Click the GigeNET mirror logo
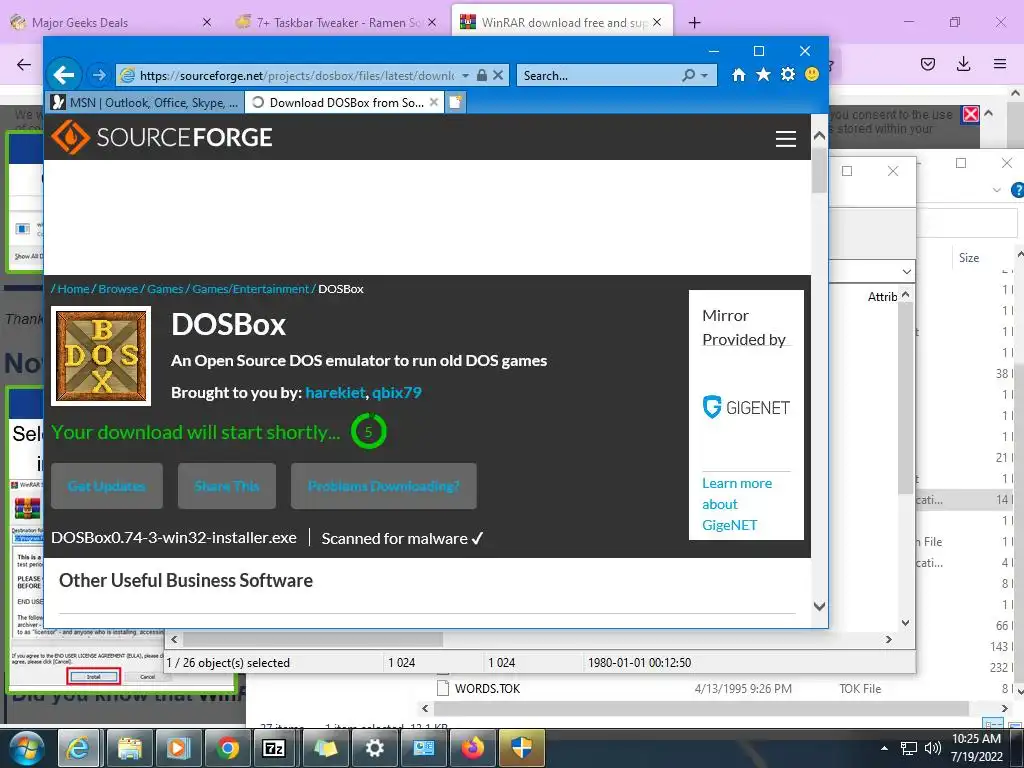The image size is (1024, 768). [x=746, y=407]
